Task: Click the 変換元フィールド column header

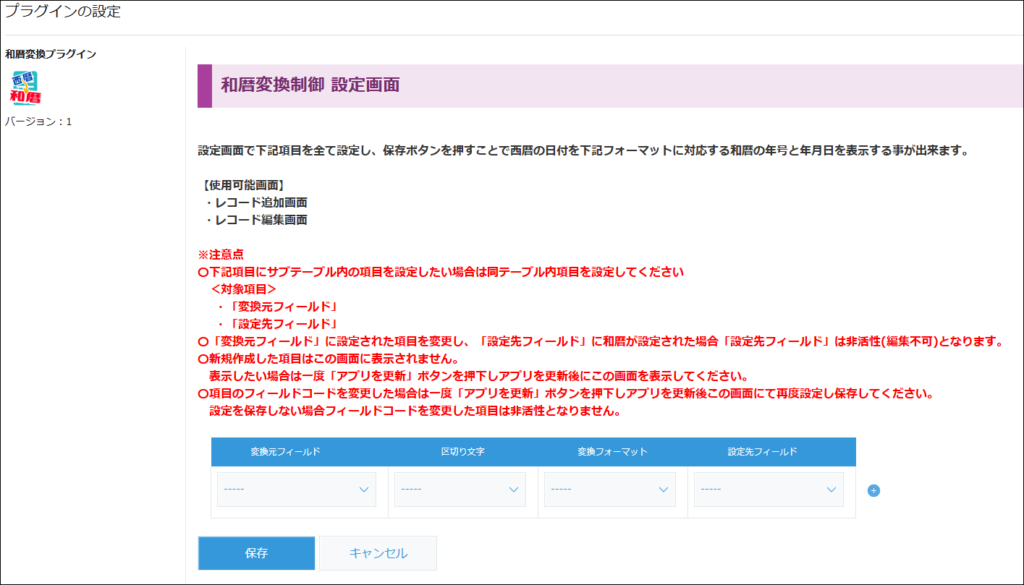Action: [285, 452]
